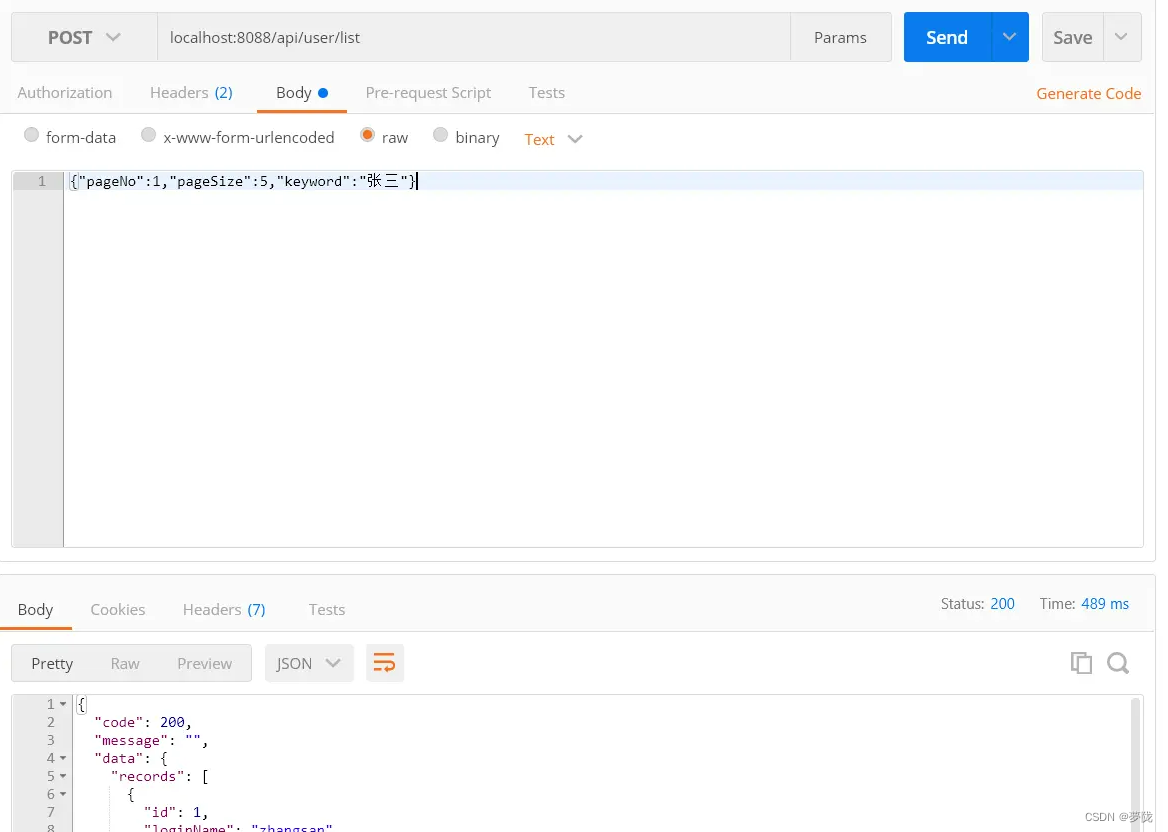Screen dimensions: 1168x832
Task: Select Pretty view for the response
Action: 52,663
